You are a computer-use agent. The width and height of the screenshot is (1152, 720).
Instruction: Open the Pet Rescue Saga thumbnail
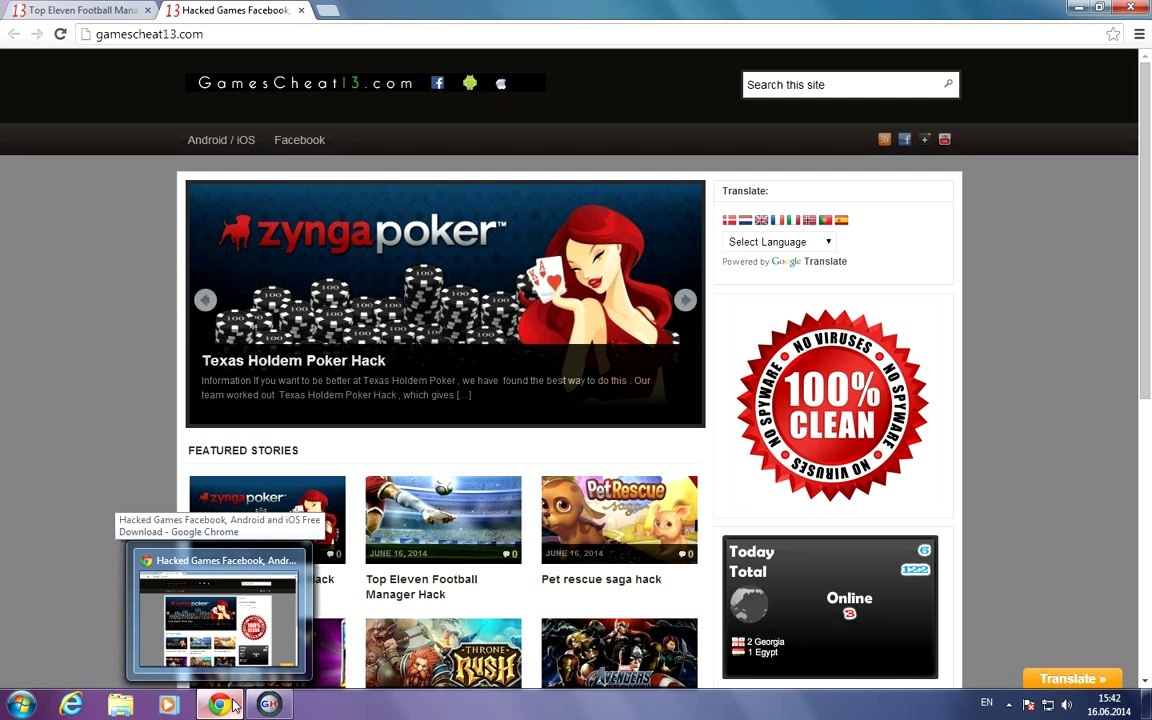pos(619,519)
